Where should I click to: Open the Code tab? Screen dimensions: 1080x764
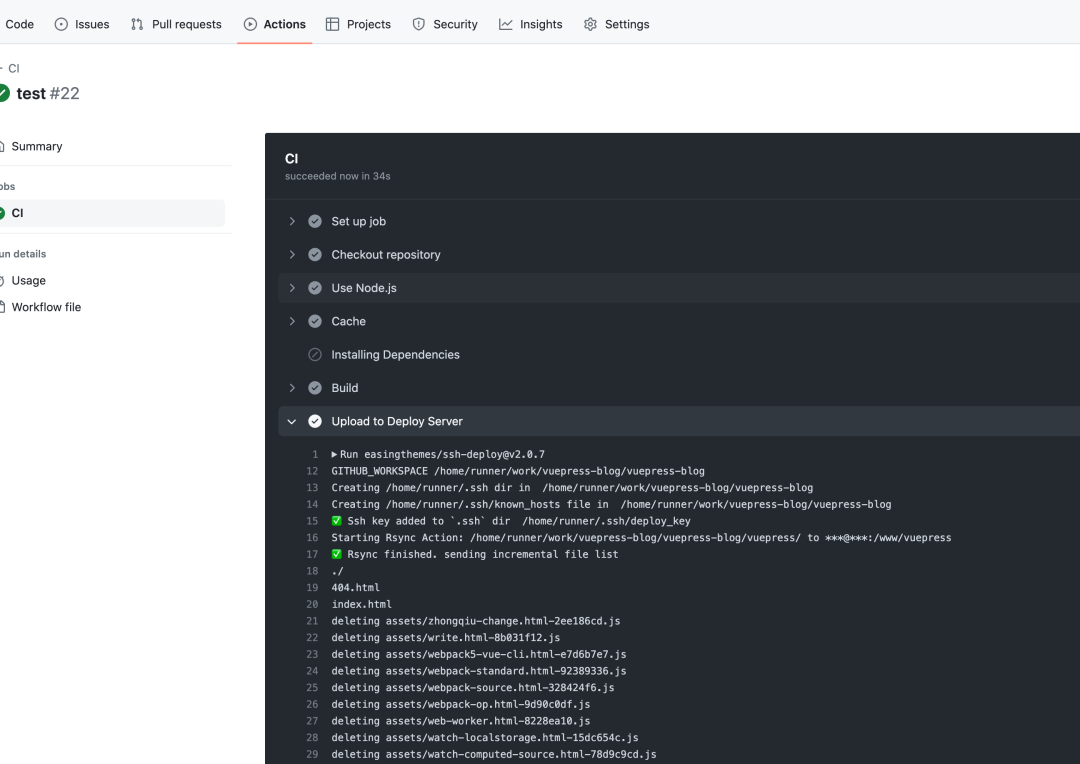click(x=19, y=24)
